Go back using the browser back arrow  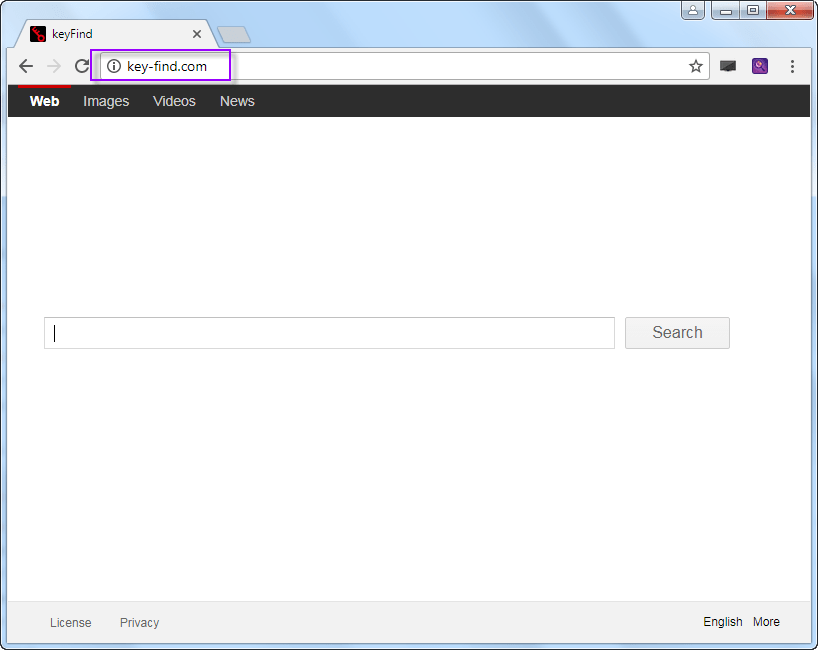(x=26, y=66)
